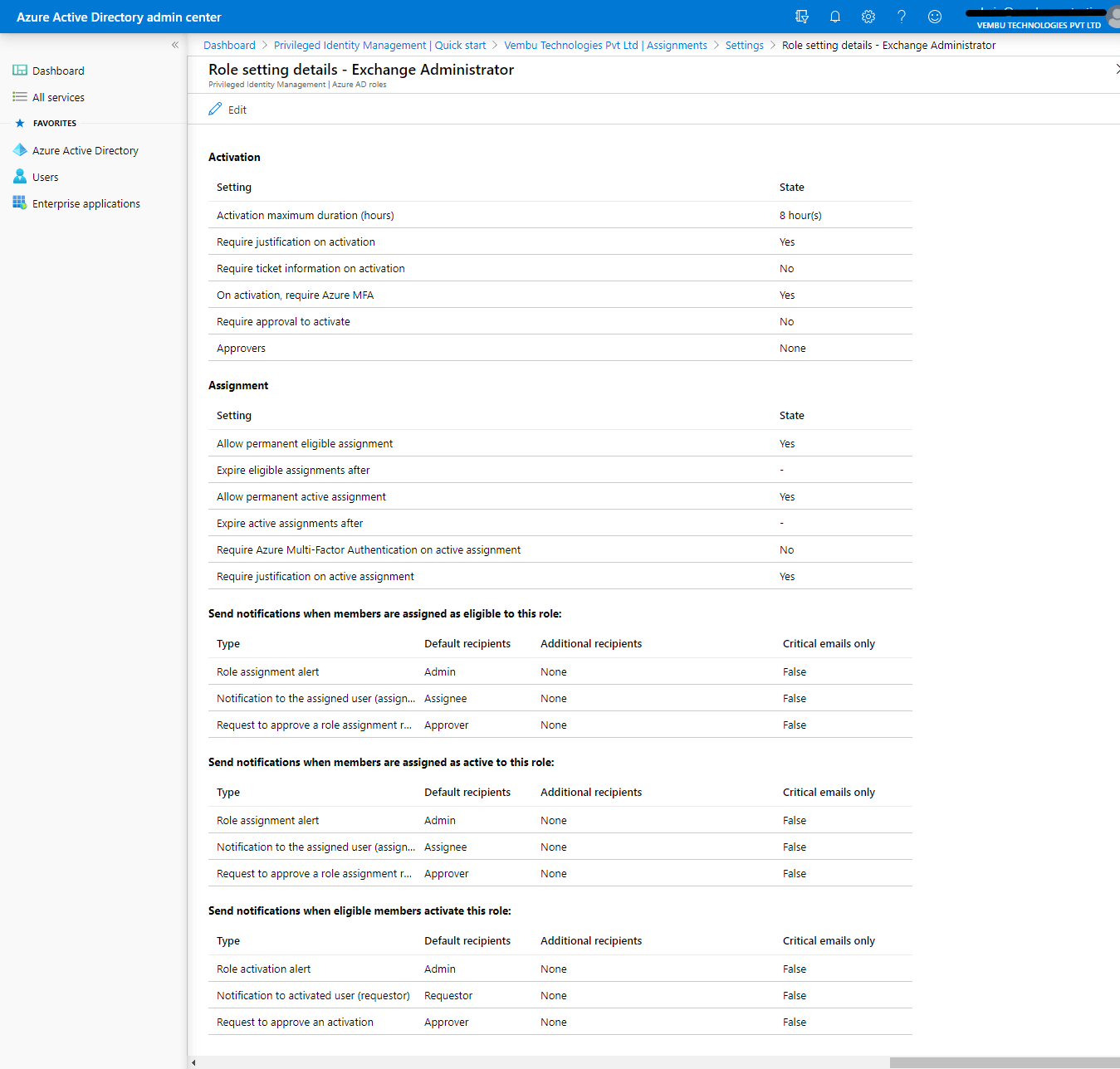Click the "Request to approve an activation" row

[560, 1022]
